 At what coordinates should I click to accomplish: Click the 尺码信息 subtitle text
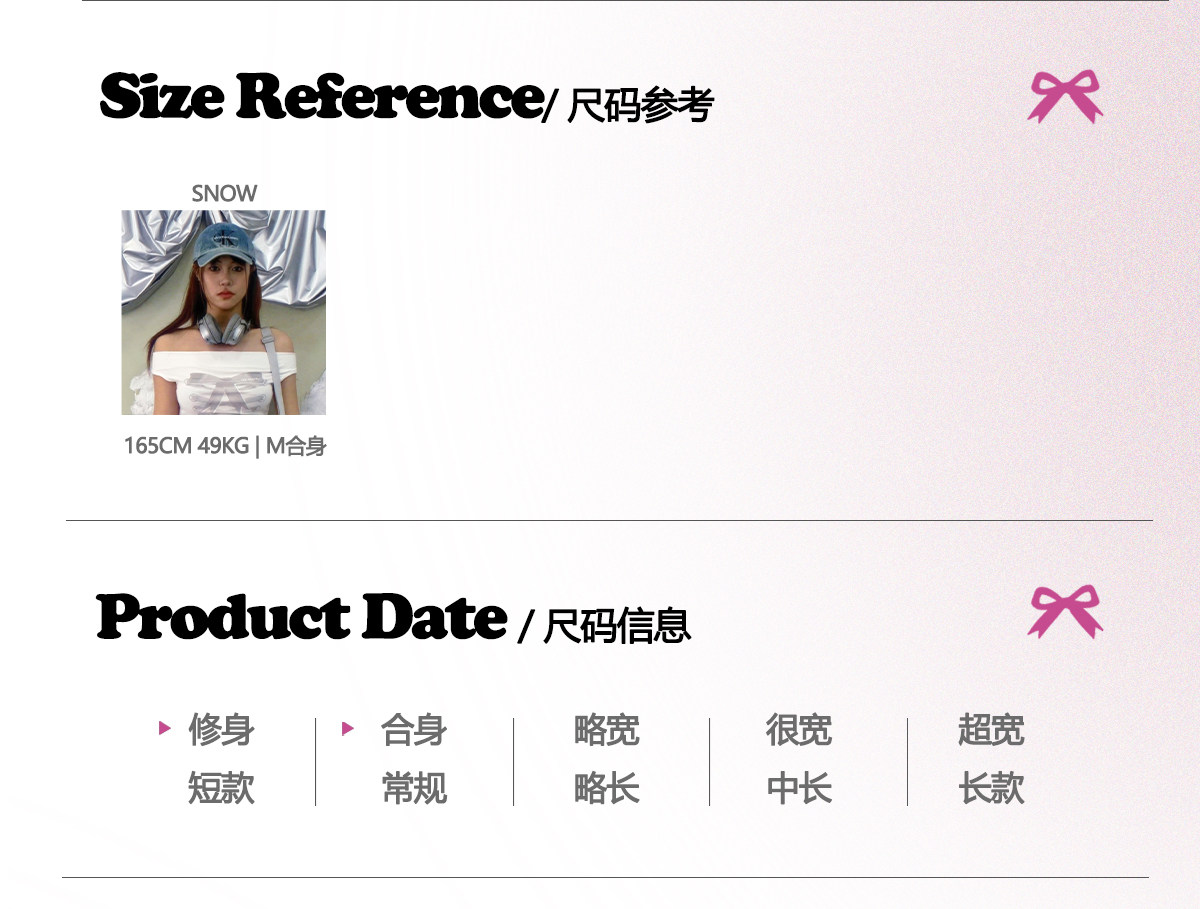click(616, 626)
